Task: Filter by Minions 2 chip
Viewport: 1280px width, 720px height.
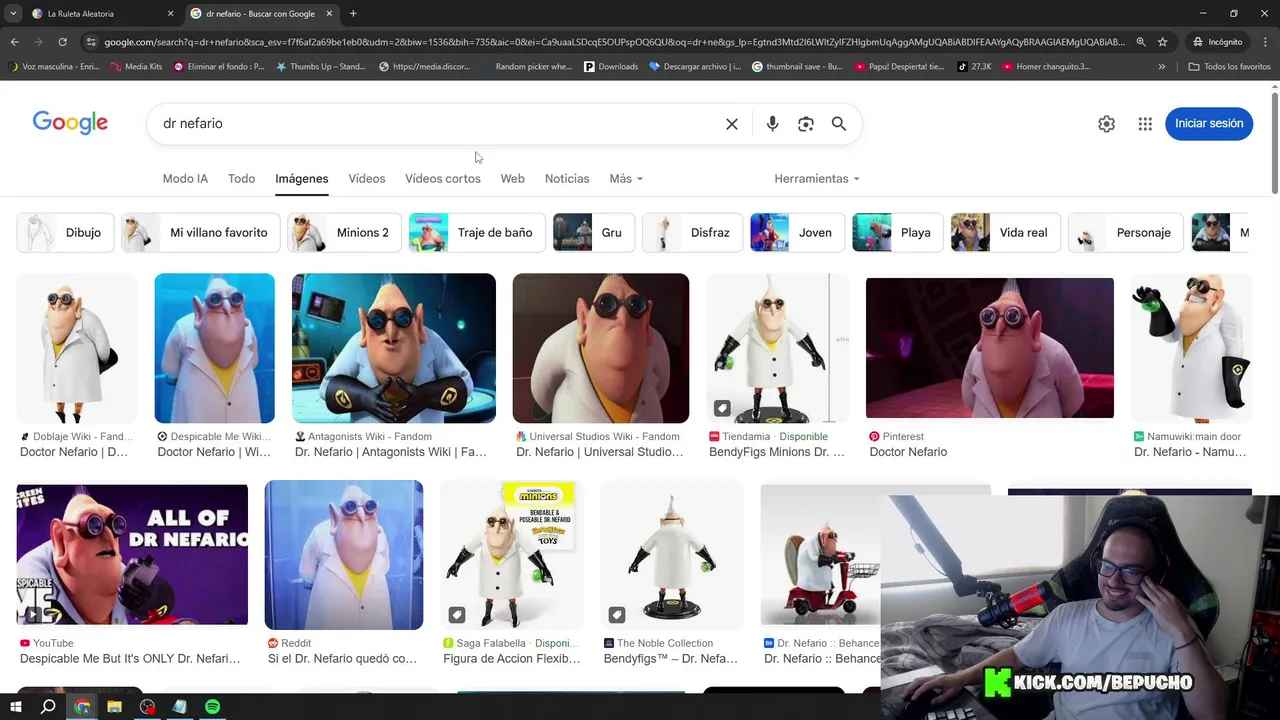Action: [x=344, y=233]
